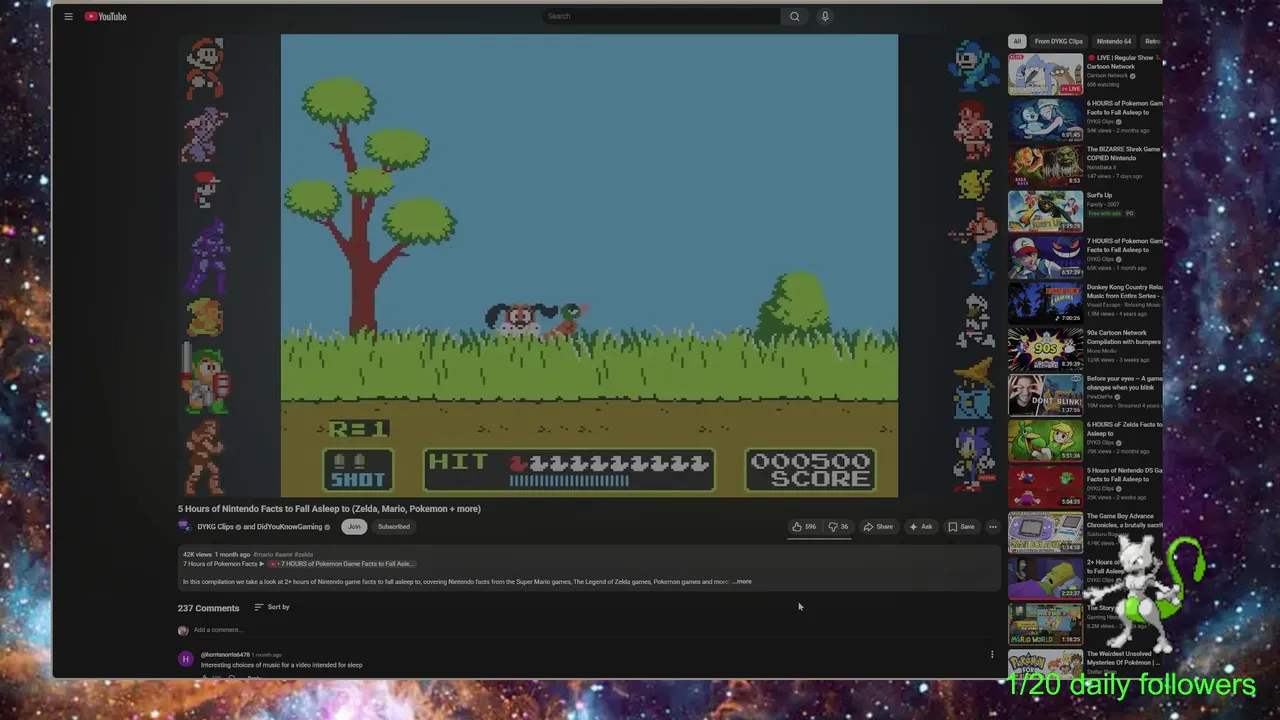Image resolution: width=1280 pixels, height=720 pixels.
Task: Open the YouTube hamburger guide menu
Action: (68, 16)
